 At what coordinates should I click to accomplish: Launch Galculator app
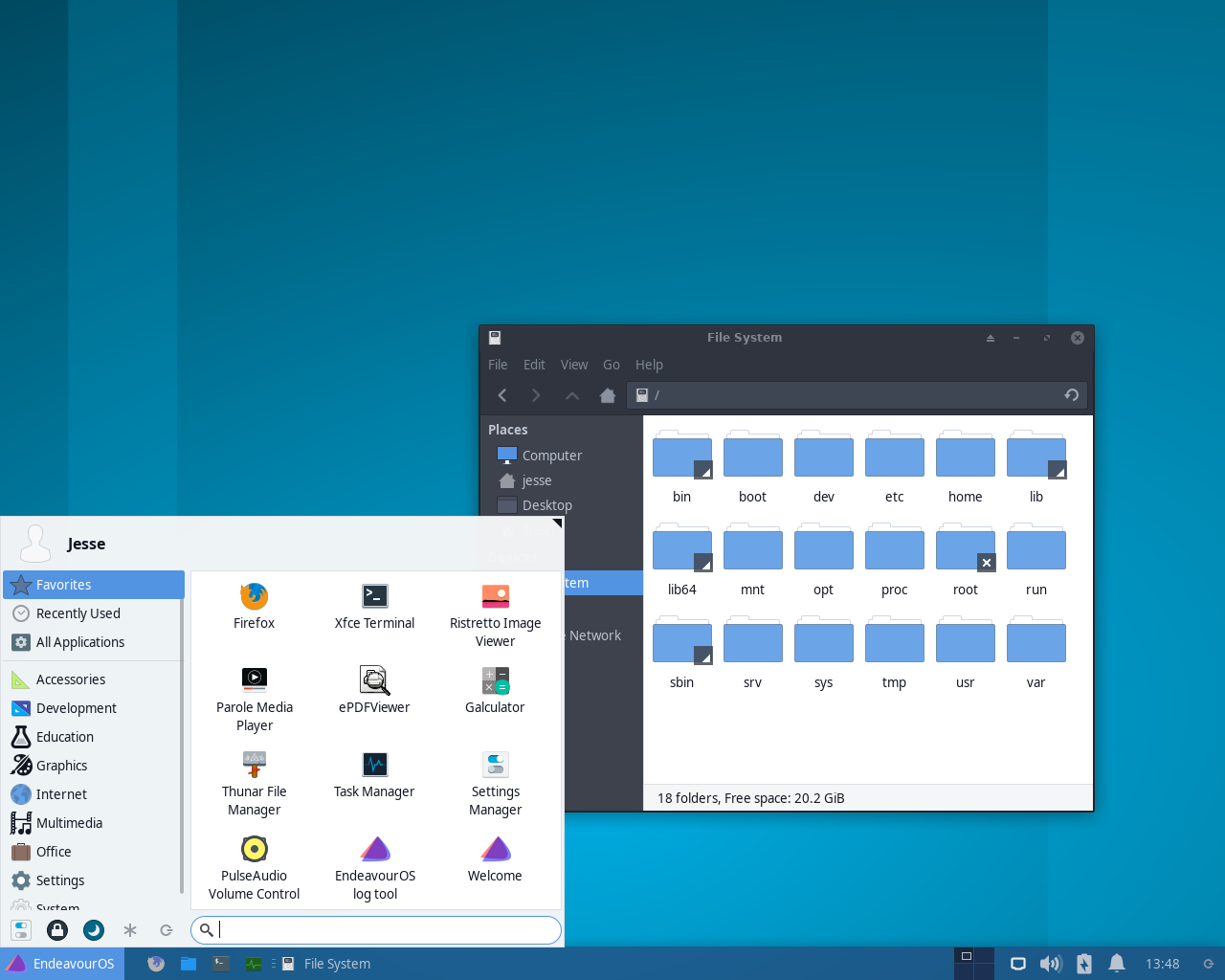click(496, 691)
